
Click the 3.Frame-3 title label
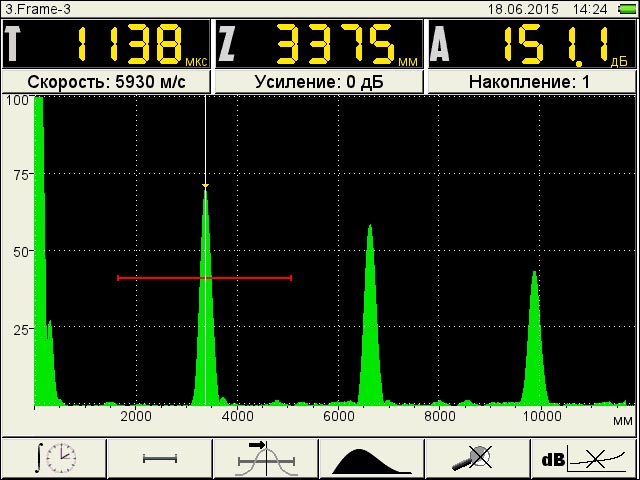click(x=38, y=9)
